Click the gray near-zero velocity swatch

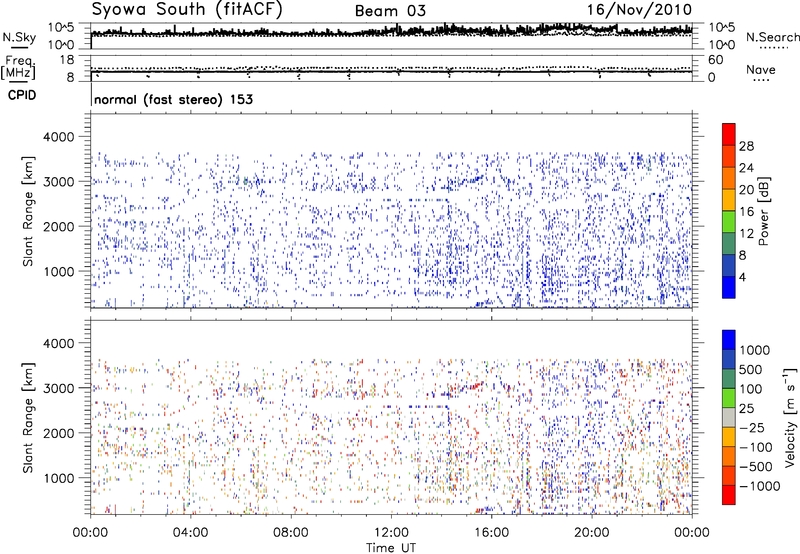coord(729,417)
